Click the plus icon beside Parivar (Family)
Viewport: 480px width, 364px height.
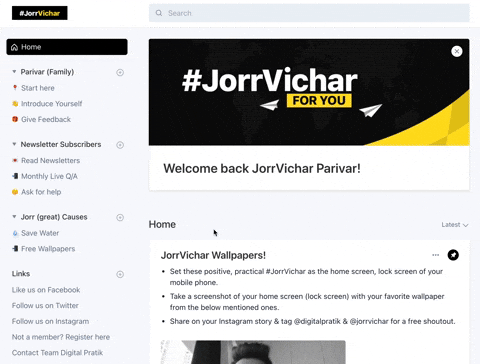(x=120, y=72)
